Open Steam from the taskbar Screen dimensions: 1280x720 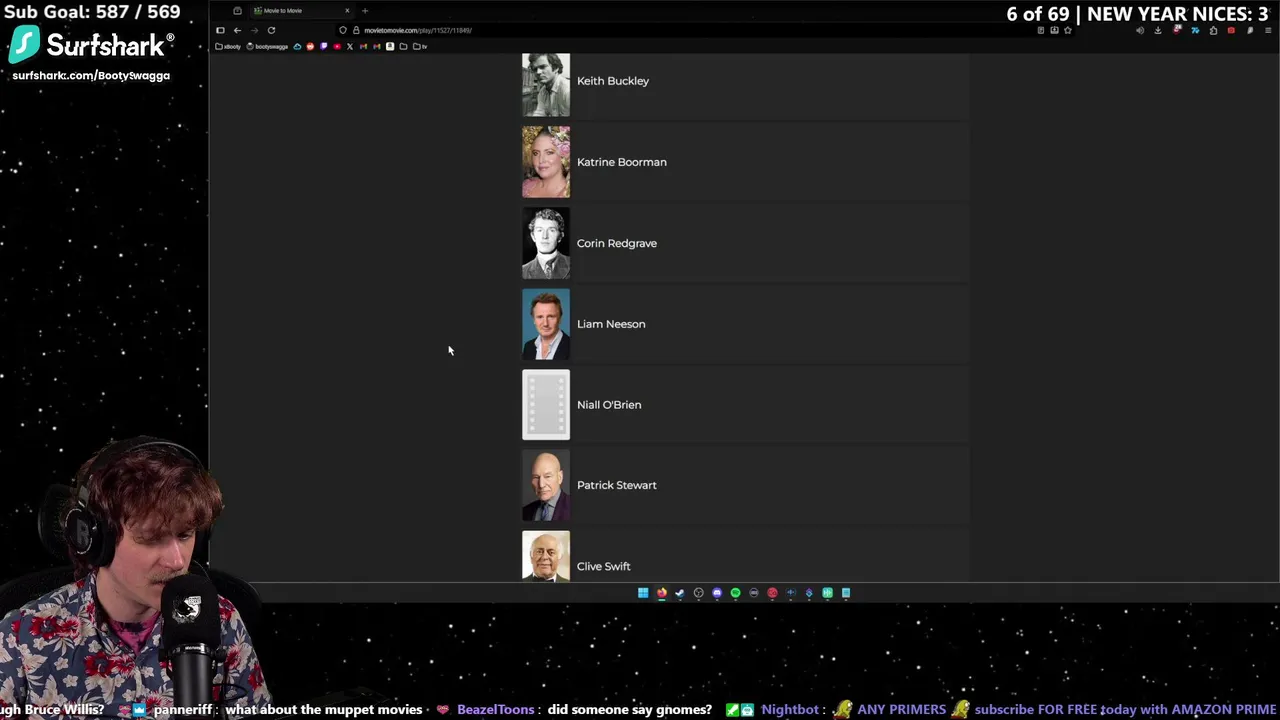point(680,593)
